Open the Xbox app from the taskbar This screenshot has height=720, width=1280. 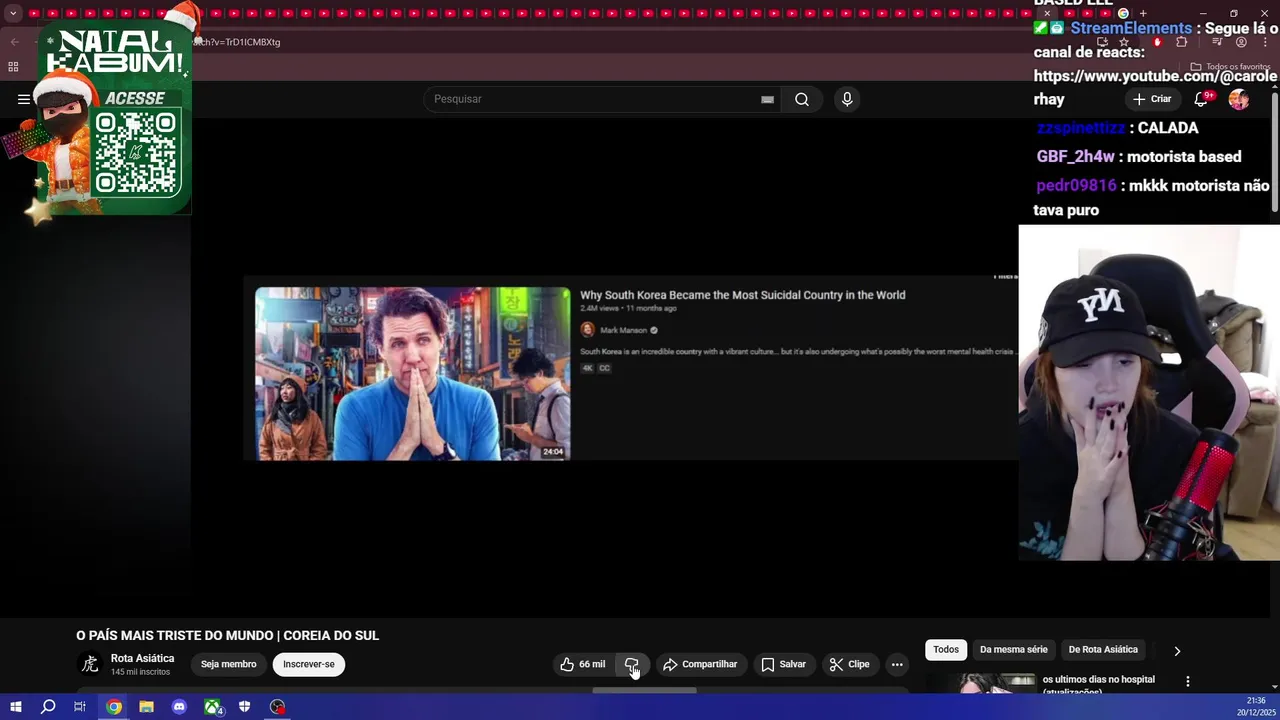[x=213, y=707]
